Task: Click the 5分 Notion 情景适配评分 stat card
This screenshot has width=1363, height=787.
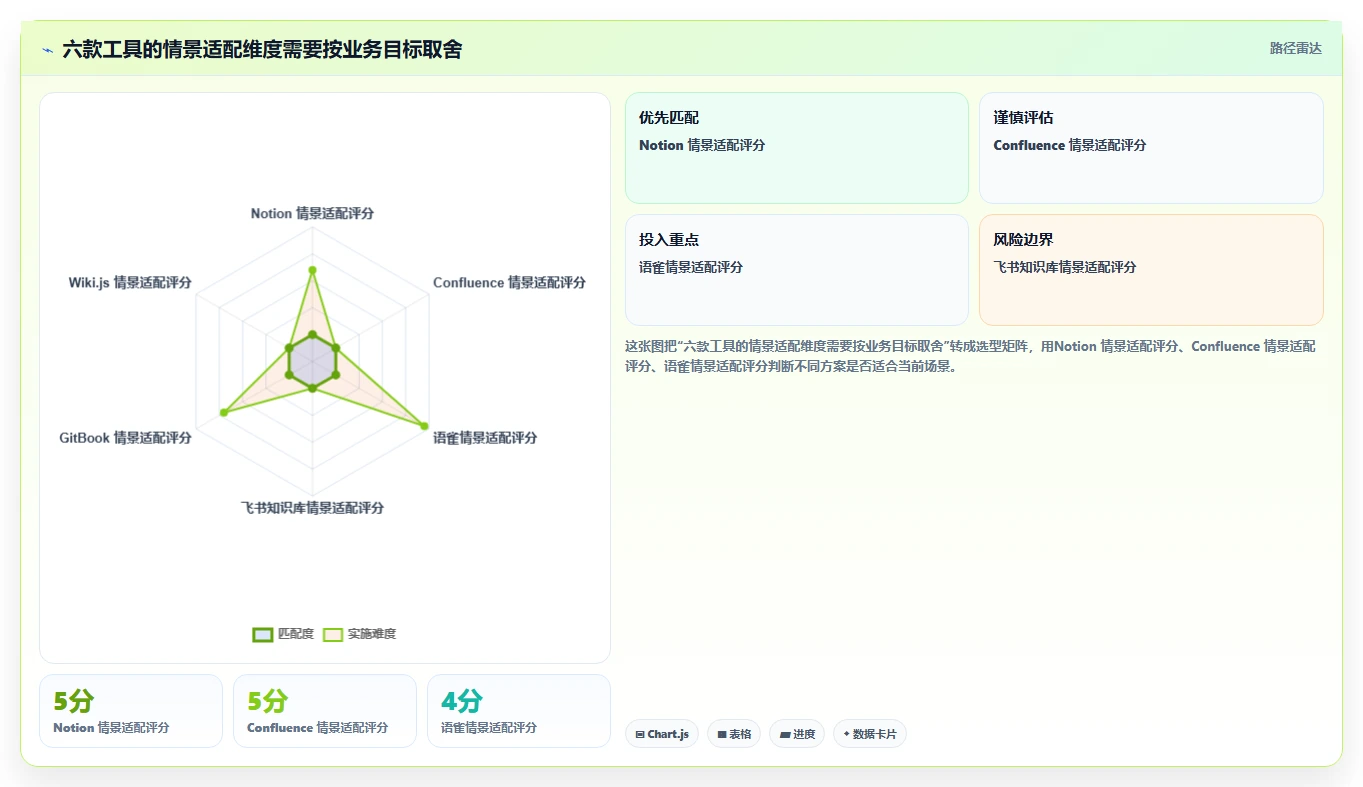Action: click(131, 711)
